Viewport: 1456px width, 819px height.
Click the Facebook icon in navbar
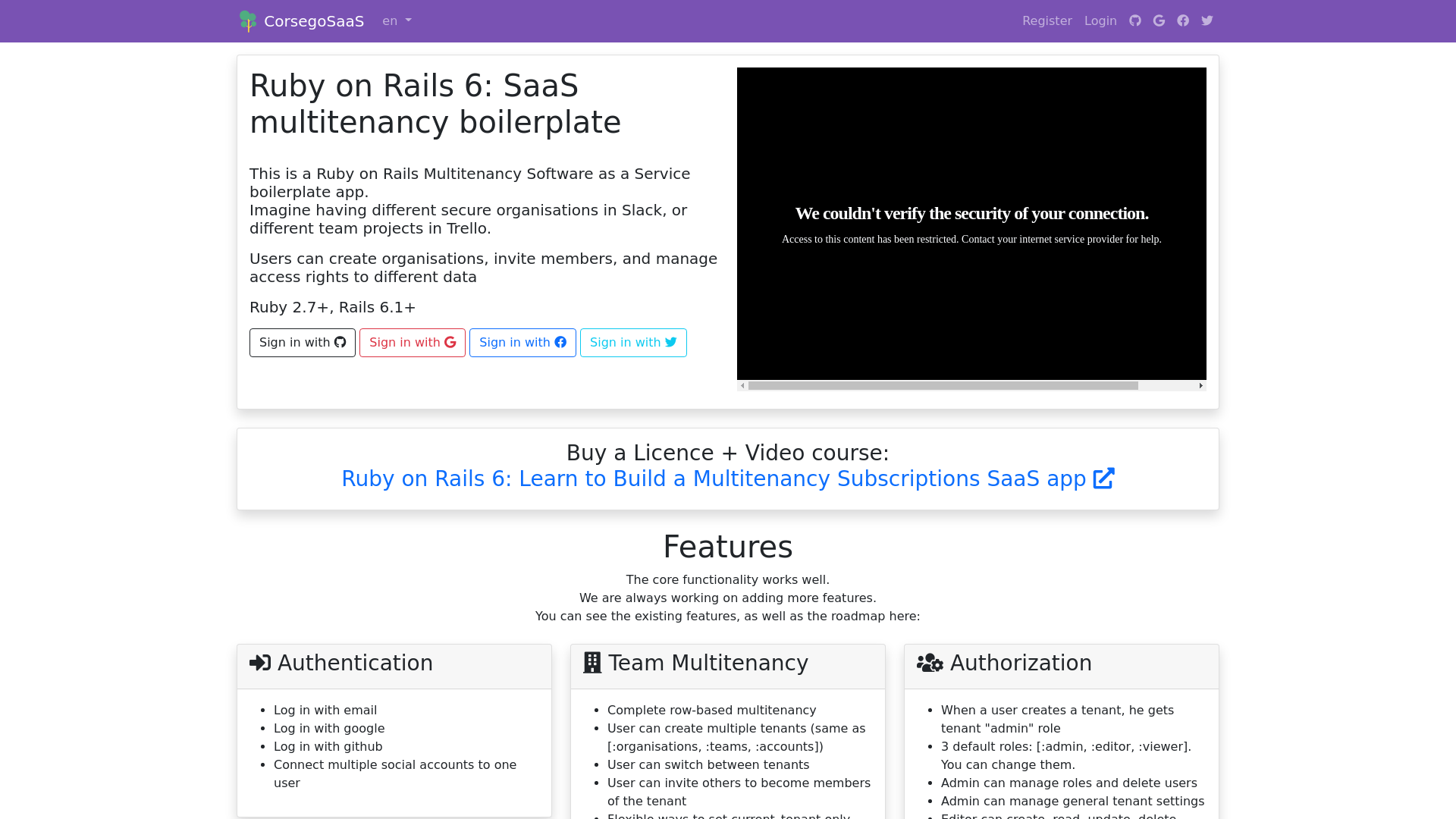[1183, 20]
